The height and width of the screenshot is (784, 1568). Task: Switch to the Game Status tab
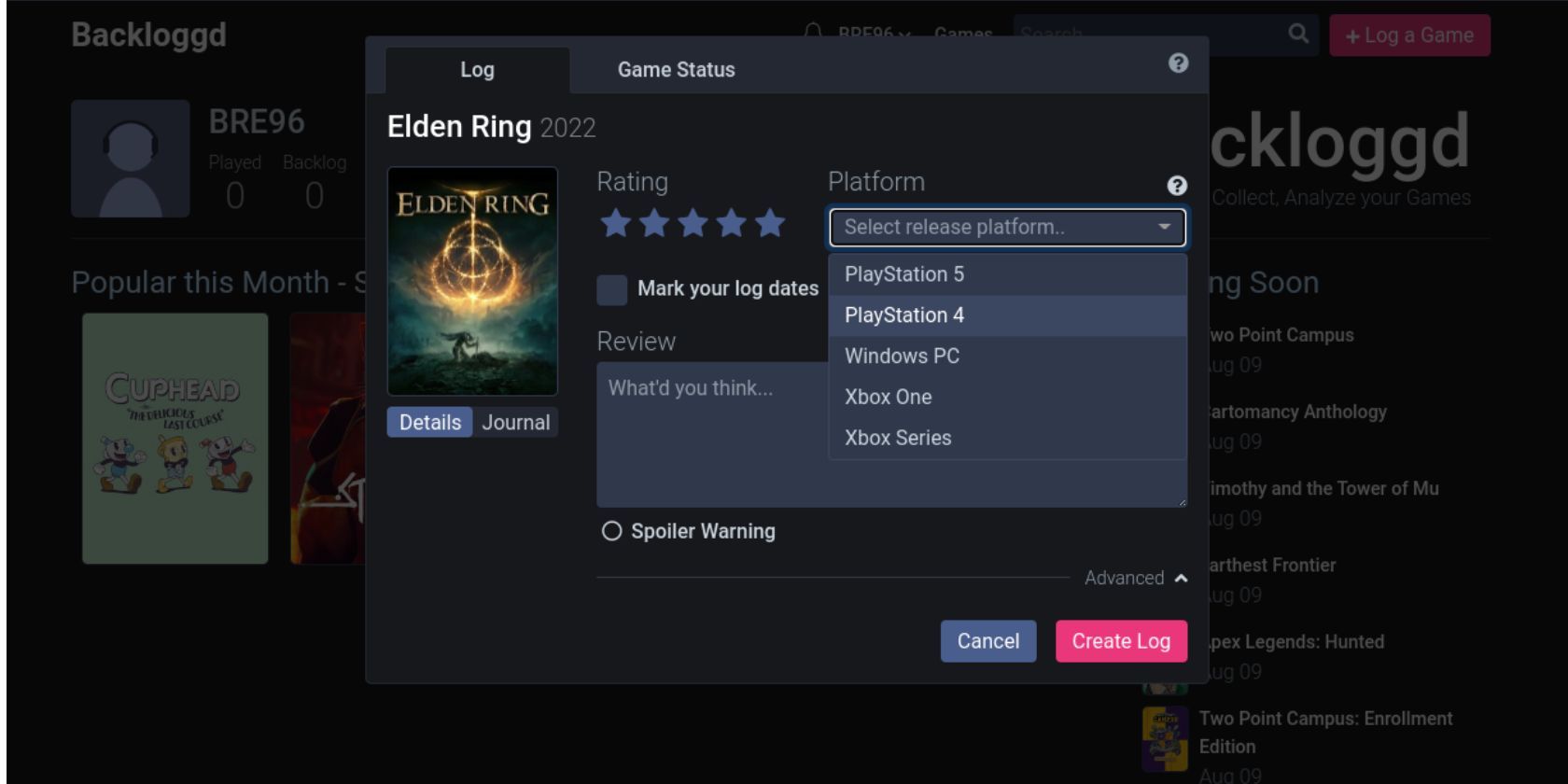point(676,70)
